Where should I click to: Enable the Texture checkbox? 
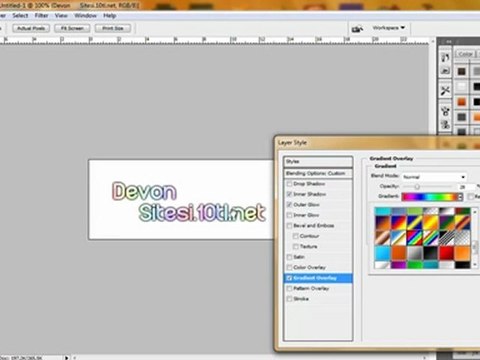[x=295, y=246]
